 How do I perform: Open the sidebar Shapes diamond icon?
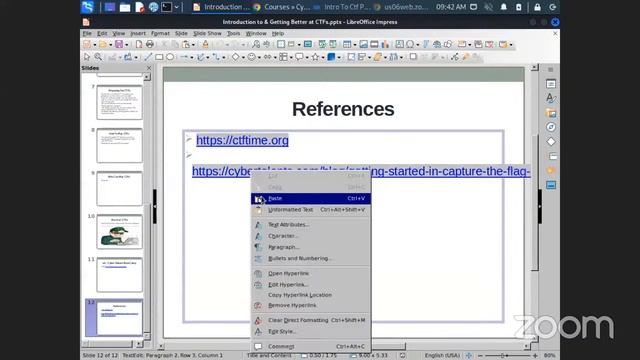(x=551, y=142)
